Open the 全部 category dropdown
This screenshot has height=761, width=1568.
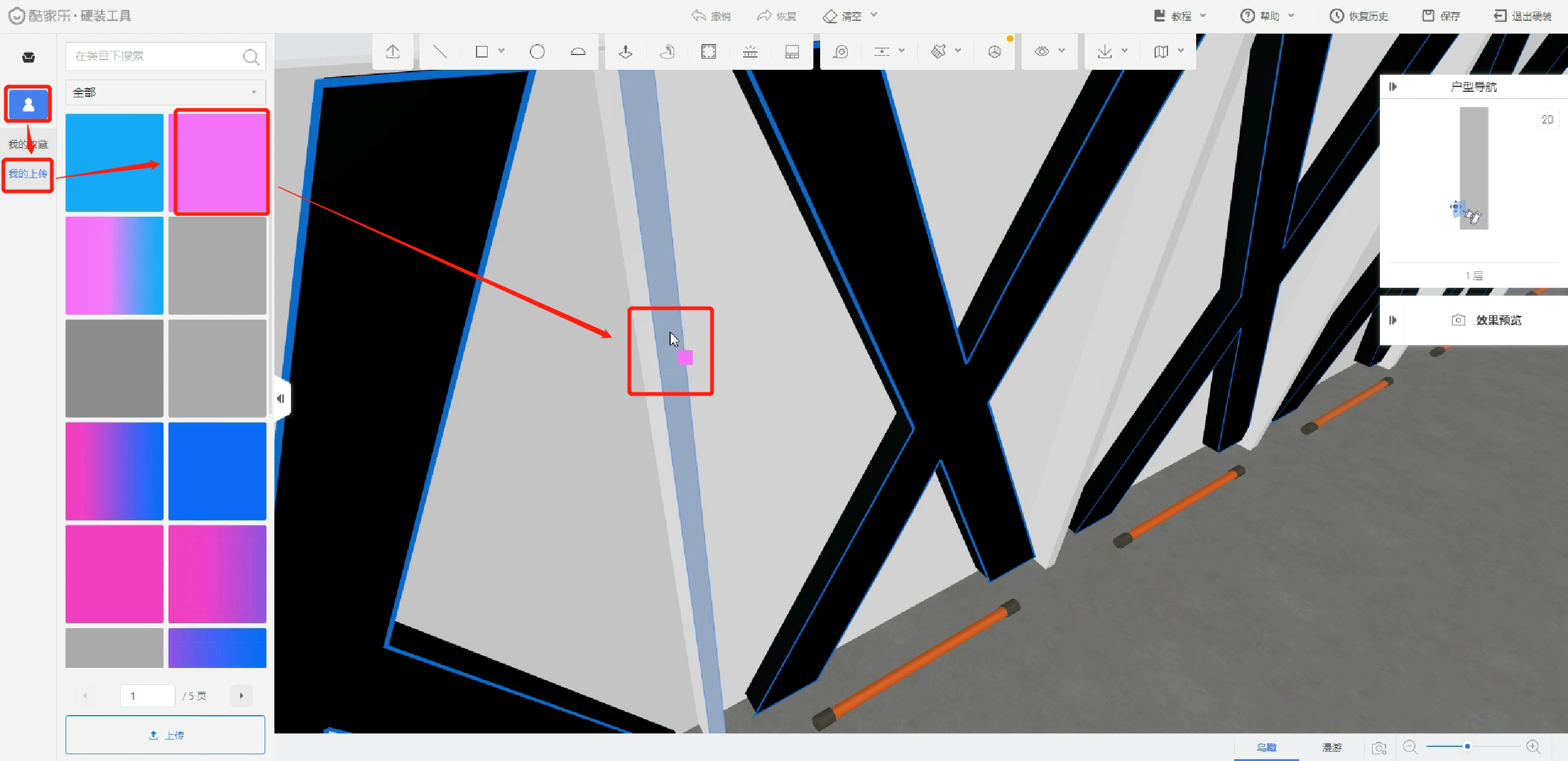point(165,92)
